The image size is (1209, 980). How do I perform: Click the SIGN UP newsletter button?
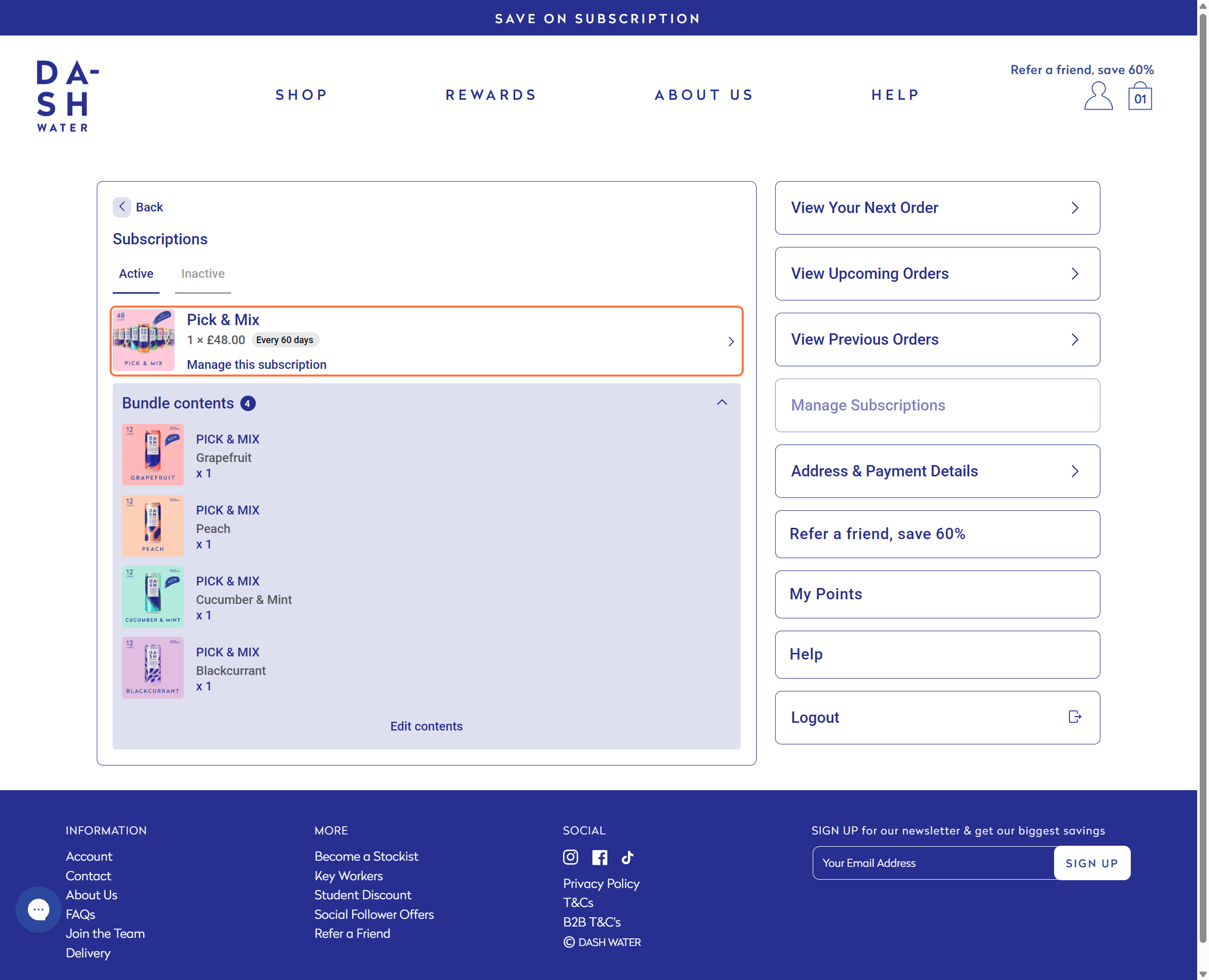1092,863
